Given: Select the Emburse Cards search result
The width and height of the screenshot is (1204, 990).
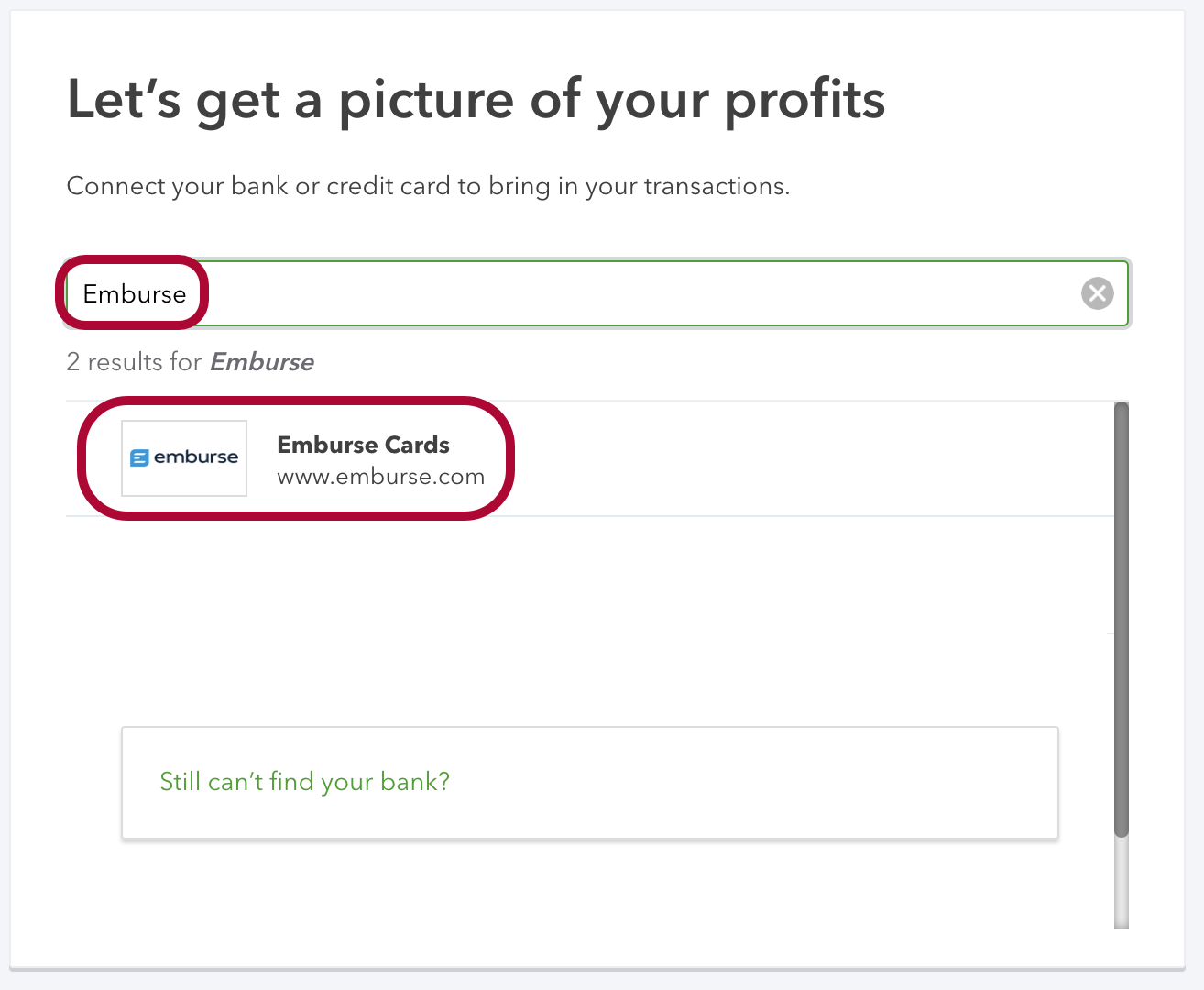Looking at the screenshot, I should click(x=363, y=457).
